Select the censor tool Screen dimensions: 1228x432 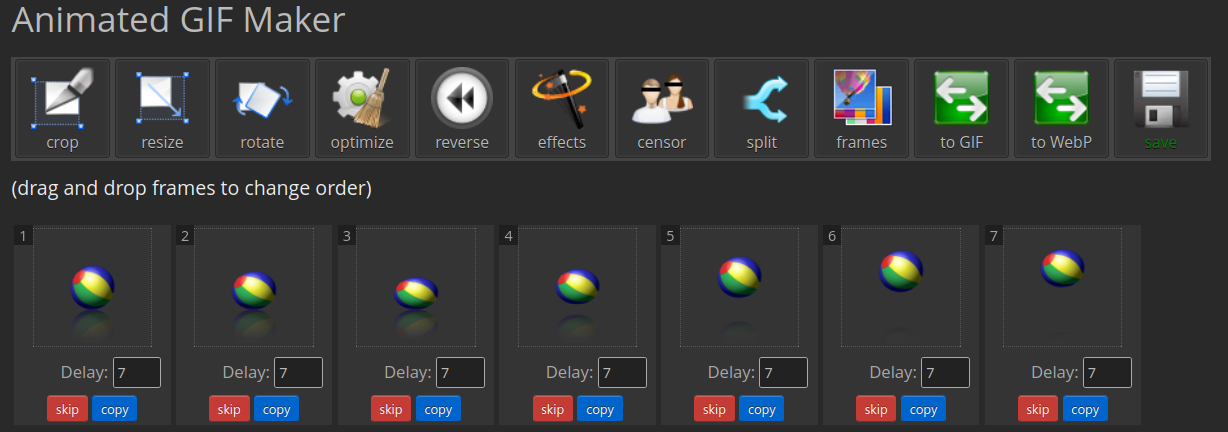click(x=662, y=106)
